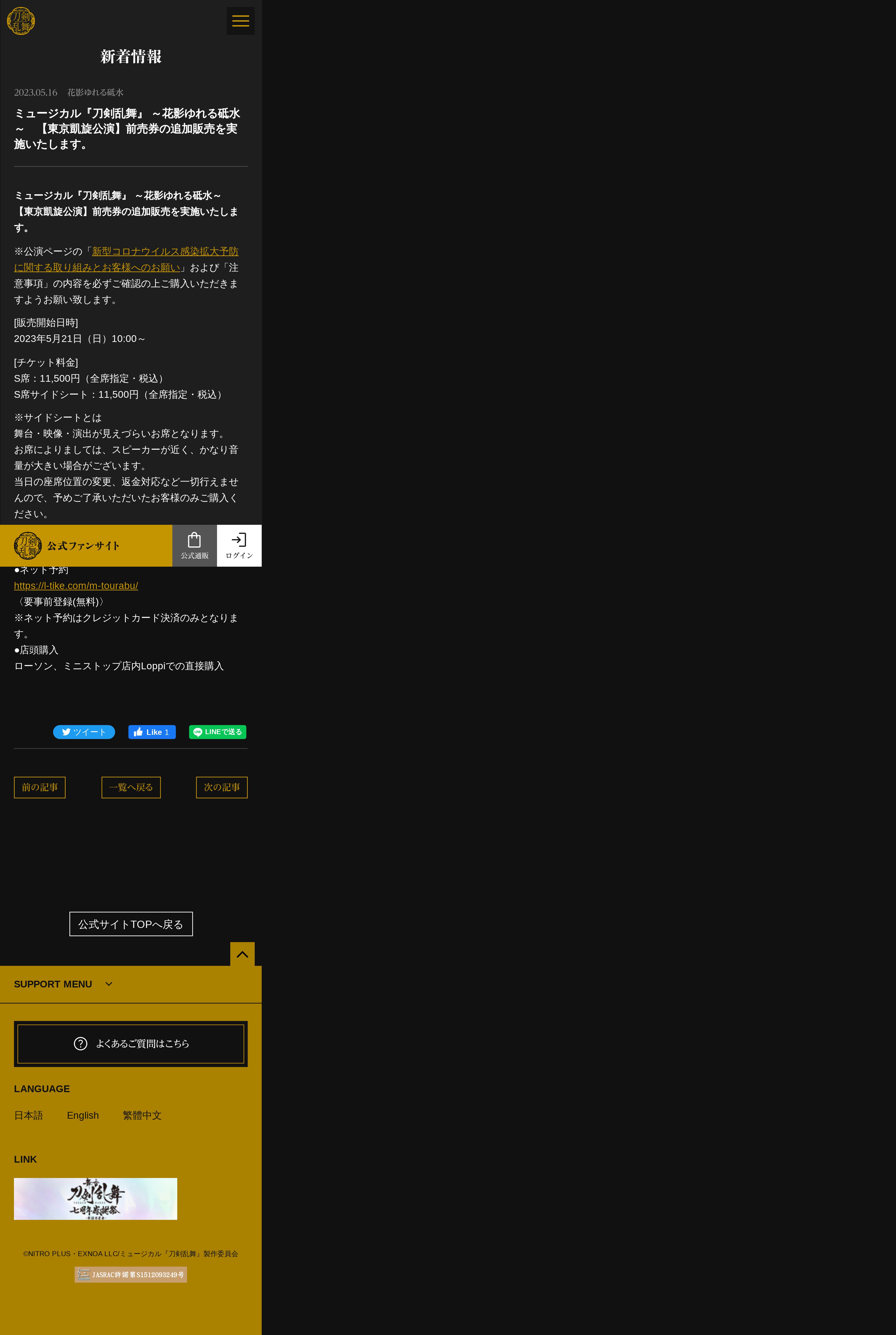The image size is (896, 1335).
Task: Return to article list (一覧へ戻る)
Action: click(x=131, y=787)
